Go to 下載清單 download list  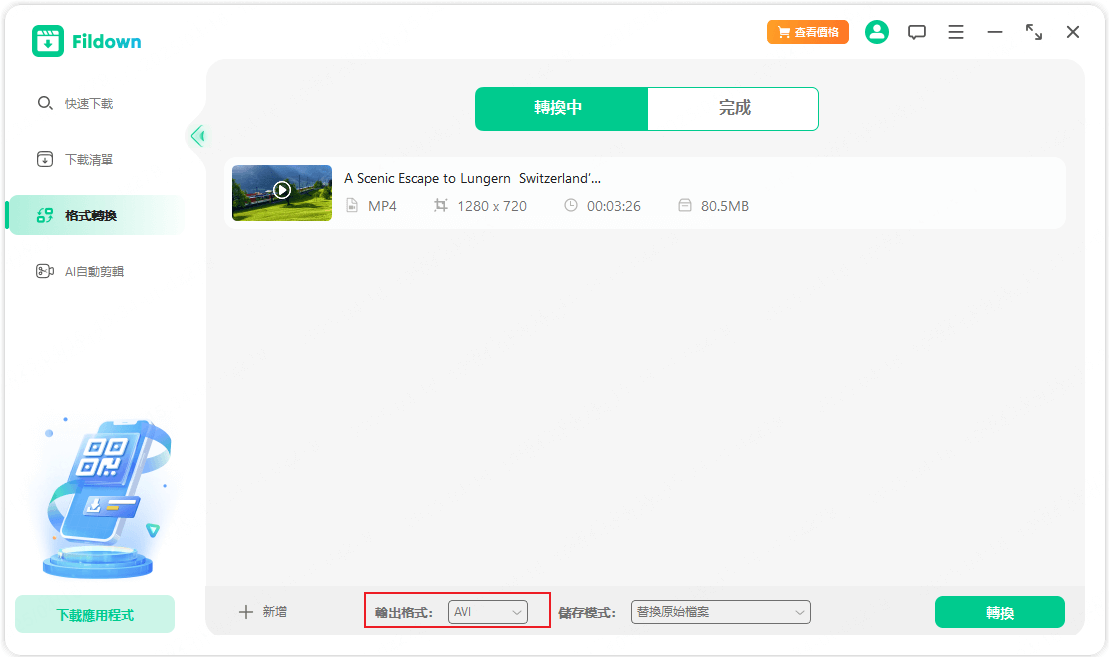88,159
